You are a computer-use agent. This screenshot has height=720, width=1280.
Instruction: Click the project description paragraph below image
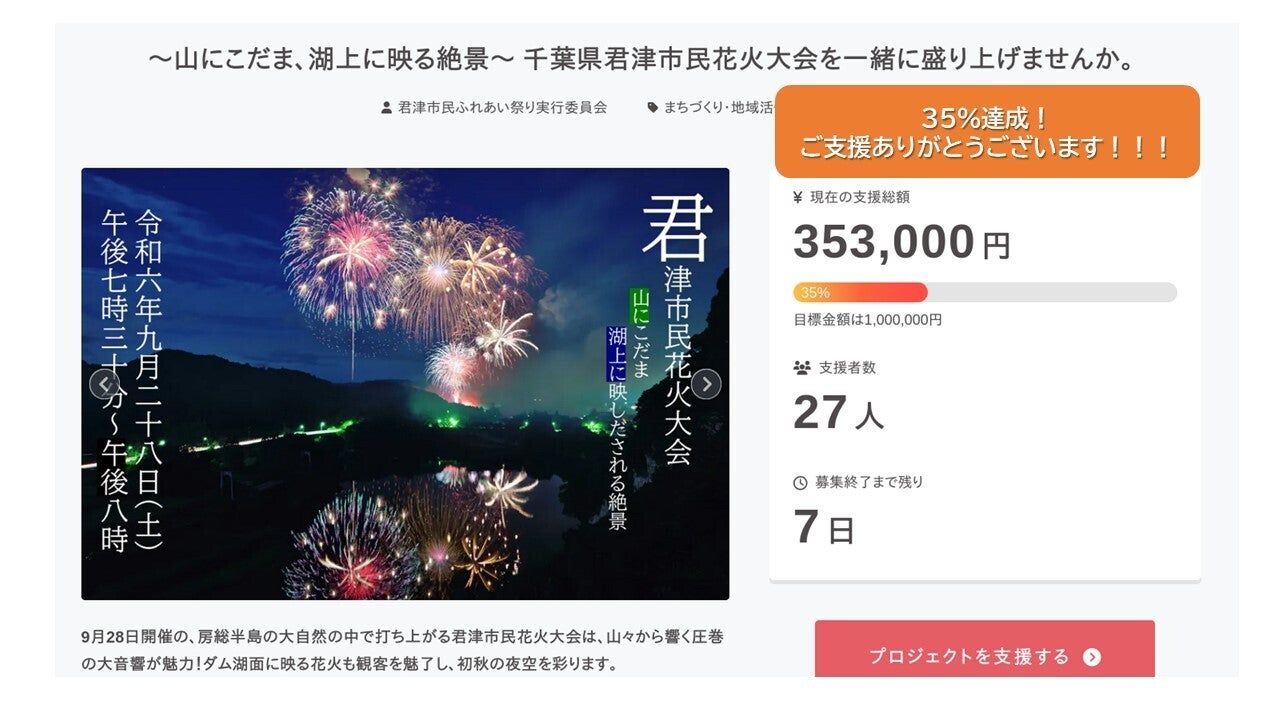pyautogui.click(x=400, y=650)
